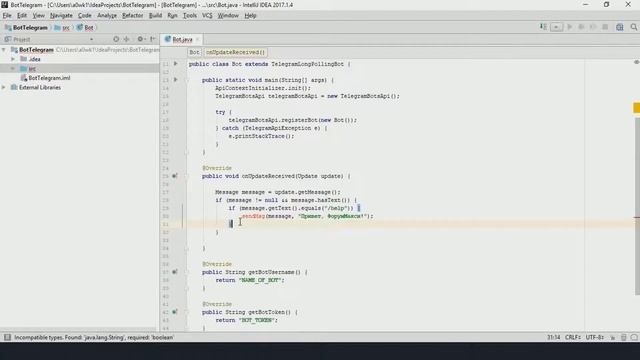Click onUpdateReceived() breadcrumb above editor
Viewport: 640px width, 360px height.
click(236, 52)
